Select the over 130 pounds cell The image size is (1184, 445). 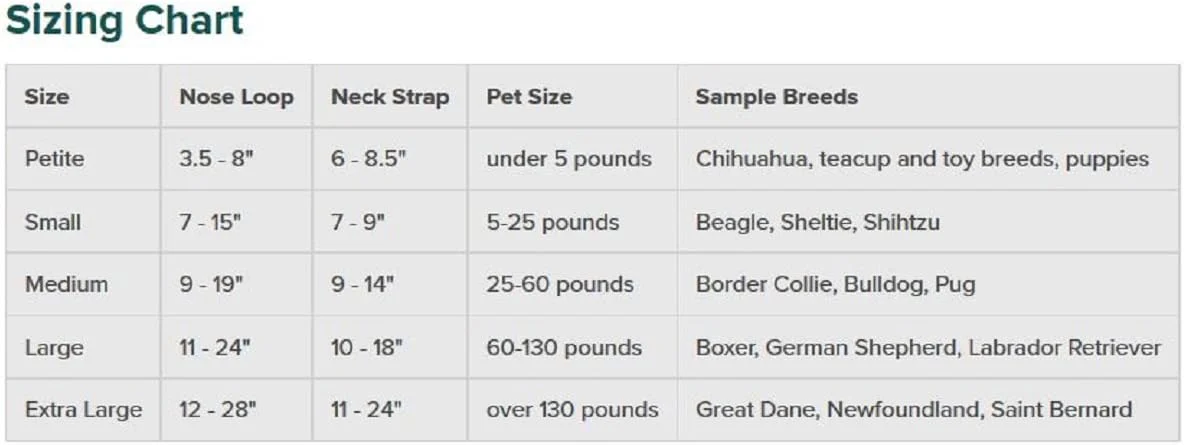pyautogui.click(x=572, y=410)
